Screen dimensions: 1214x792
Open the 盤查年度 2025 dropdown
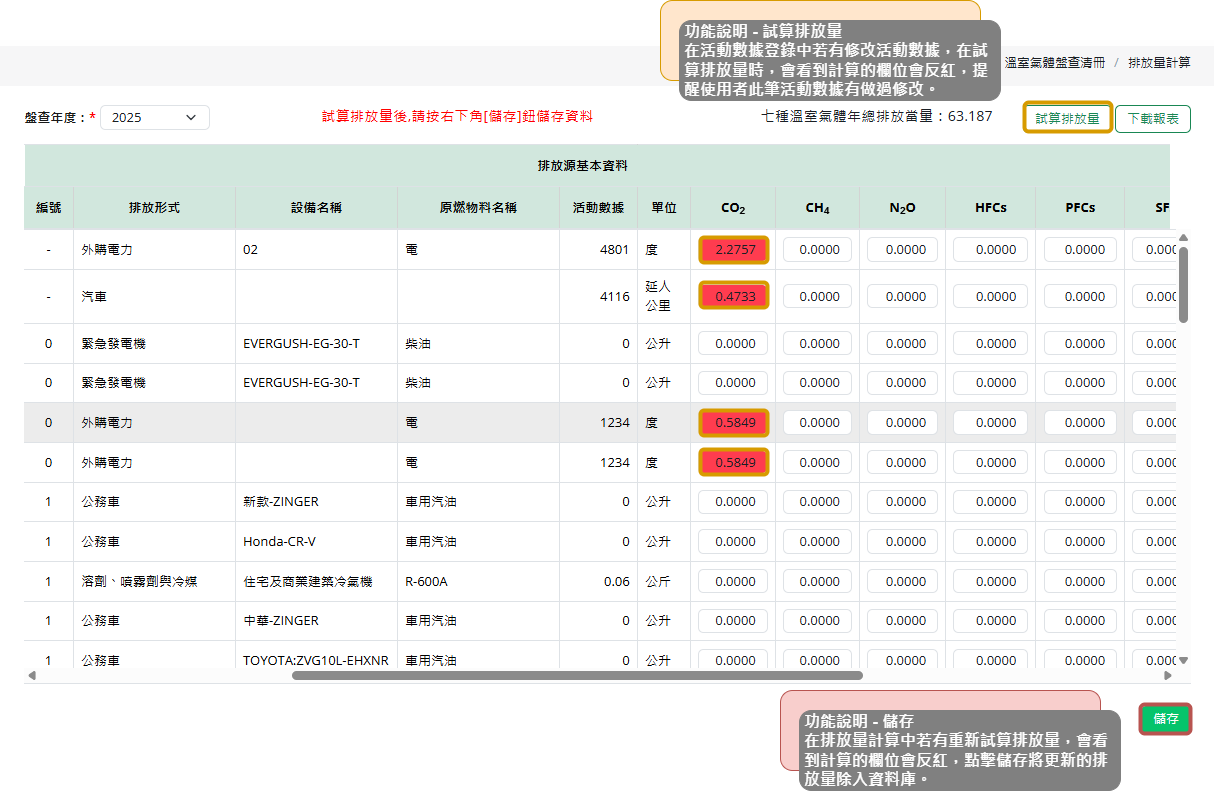[155, 117]
